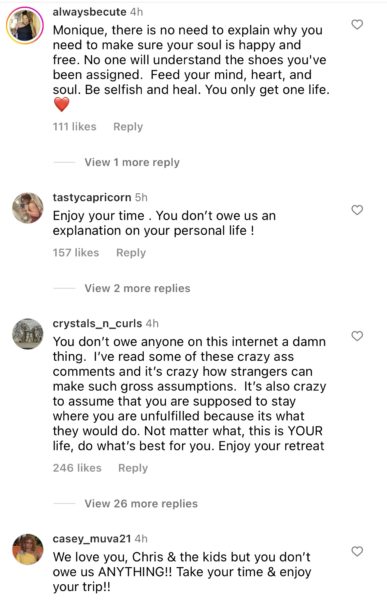The width and height of the screenshot is (387, 600).
Task: Open casey_muva21's profile avatar
Action: 28,549
